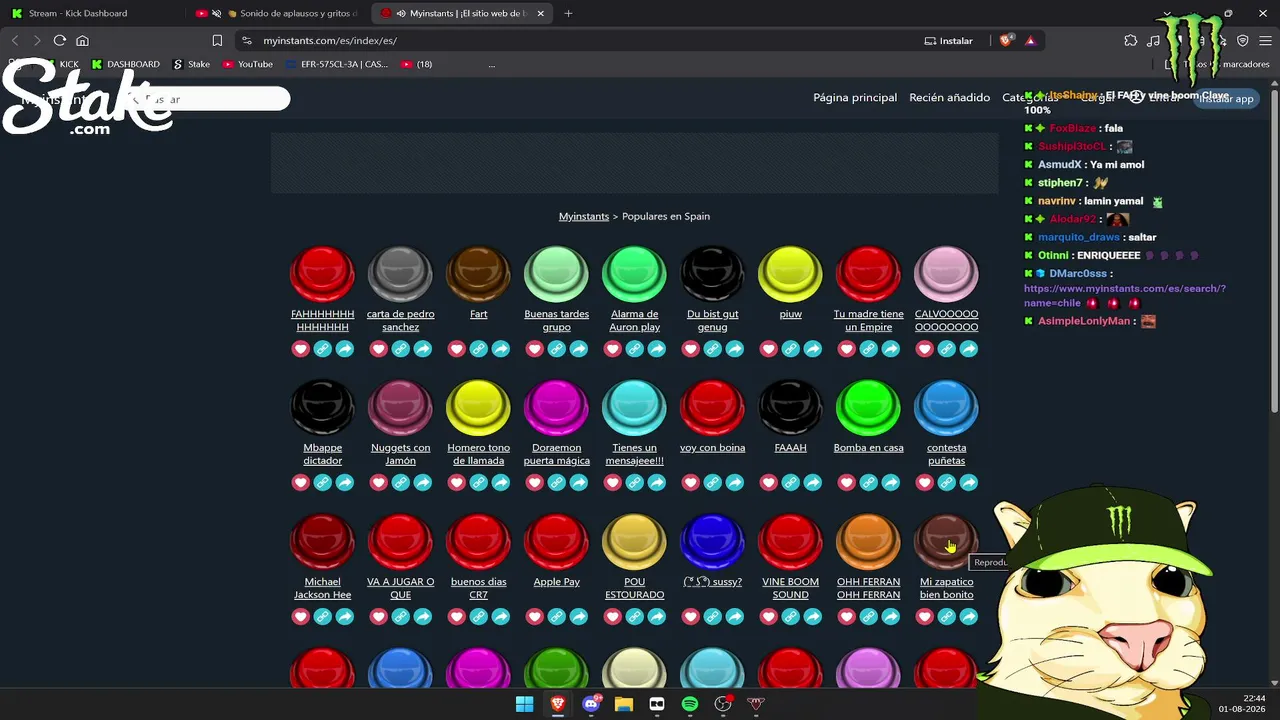Open File Explorer from the taskbar
This screenshot has height=720, width=1280.
[624, 704]
